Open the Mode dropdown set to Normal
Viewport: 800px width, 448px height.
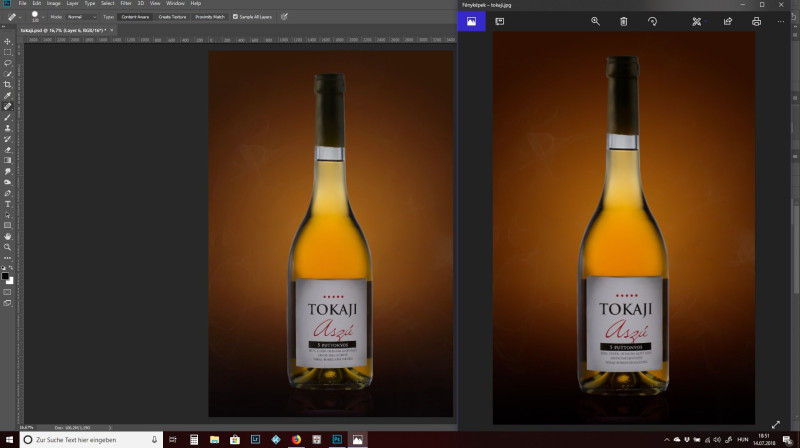(x=80, y=17)
